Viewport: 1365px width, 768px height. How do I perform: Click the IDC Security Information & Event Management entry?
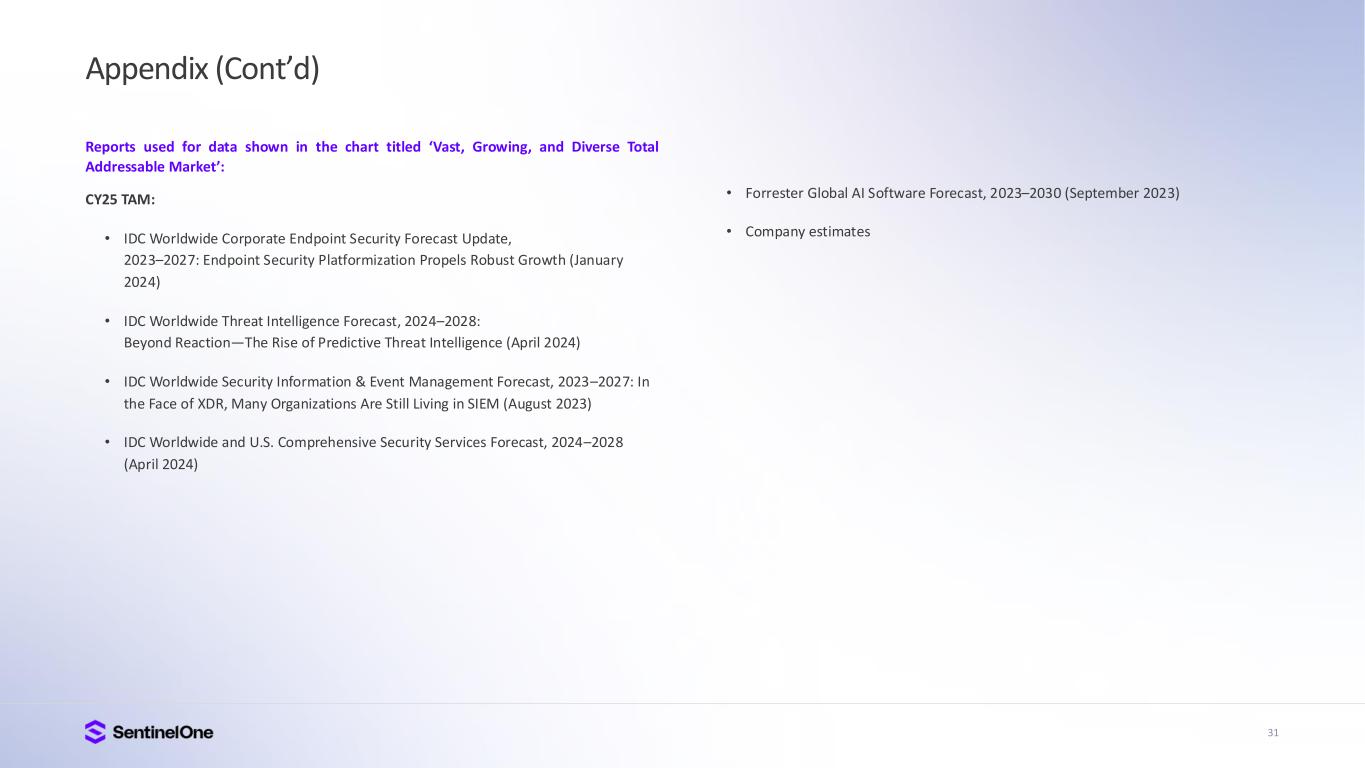pos(386,393)
